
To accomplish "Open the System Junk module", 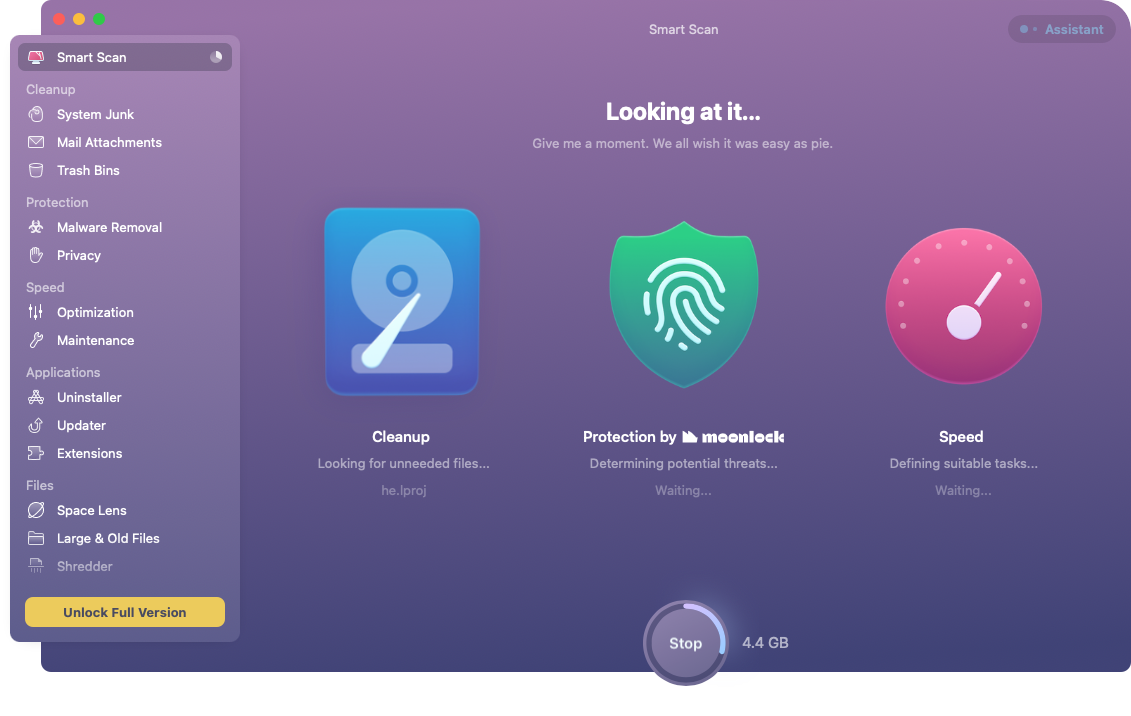I will point(125,114).
